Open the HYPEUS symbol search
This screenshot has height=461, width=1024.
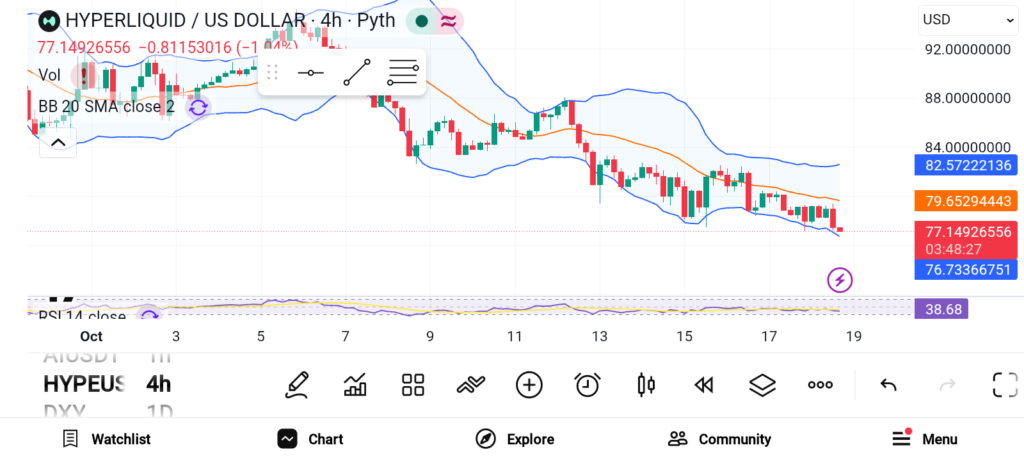[x=84, y=384]
